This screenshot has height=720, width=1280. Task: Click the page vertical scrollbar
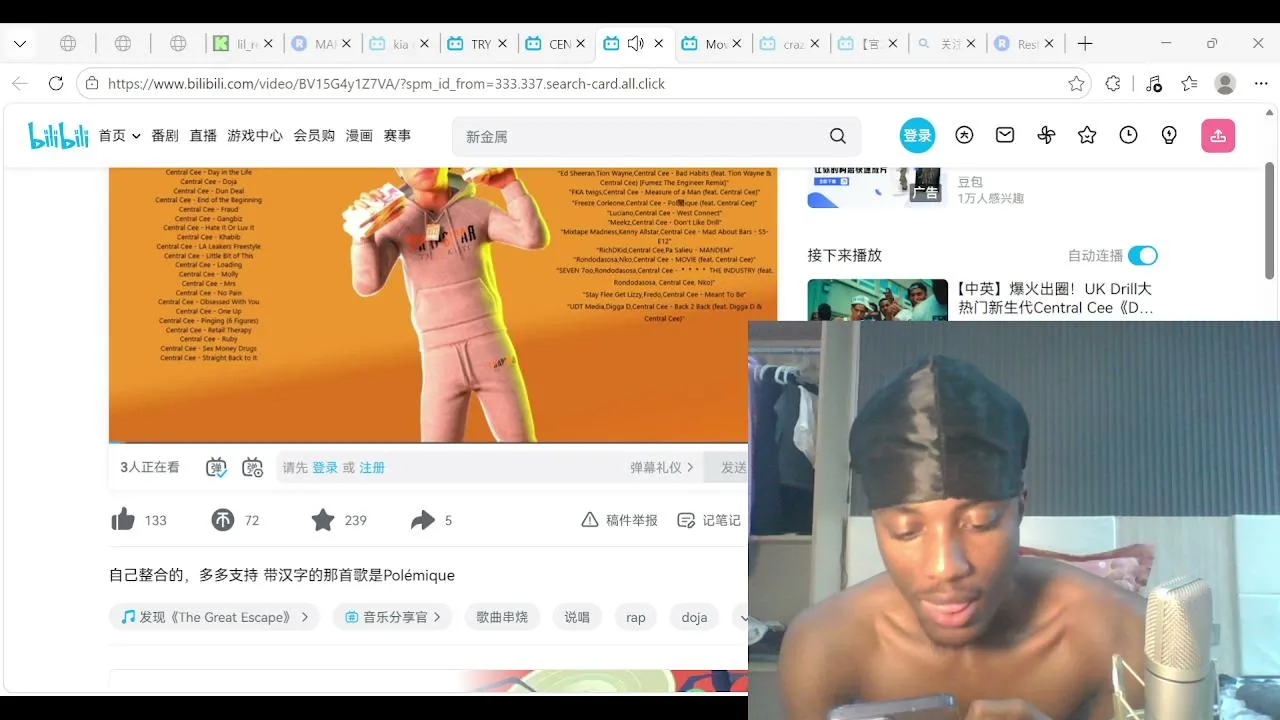(1270, 220)
